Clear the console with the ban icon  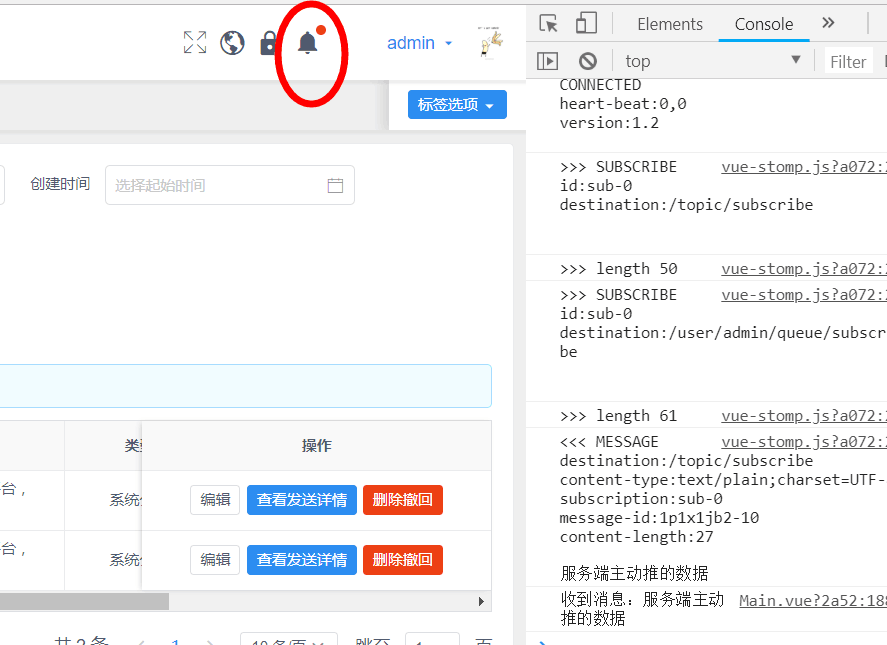click(x=589, y=60)
